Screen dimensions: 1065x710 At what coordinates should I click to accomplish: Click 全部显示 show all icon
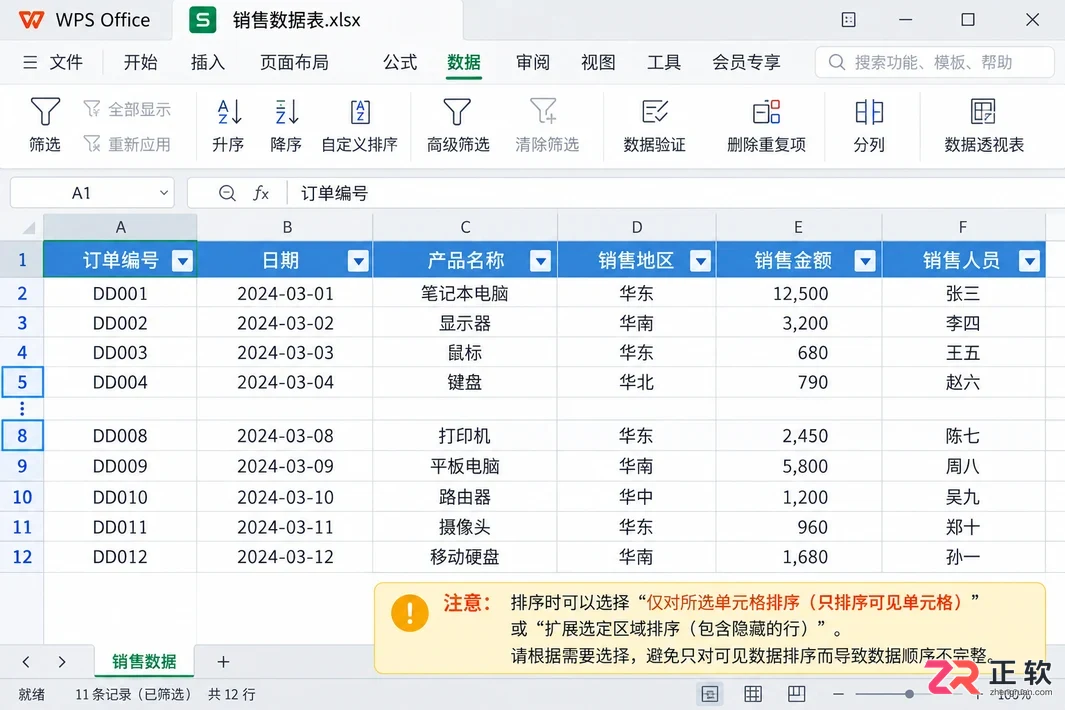(x=92, y=109)
